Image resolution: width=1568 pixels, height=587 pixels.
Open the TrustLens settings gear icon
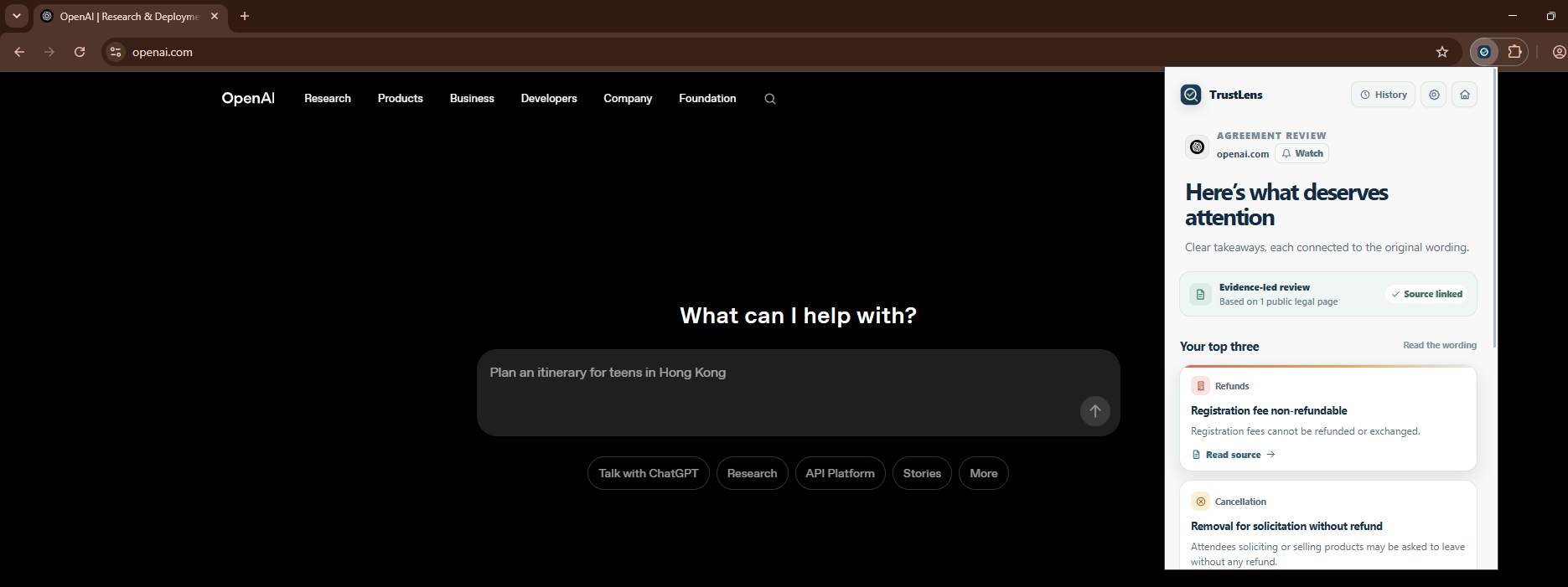(x=1434, y=95)
